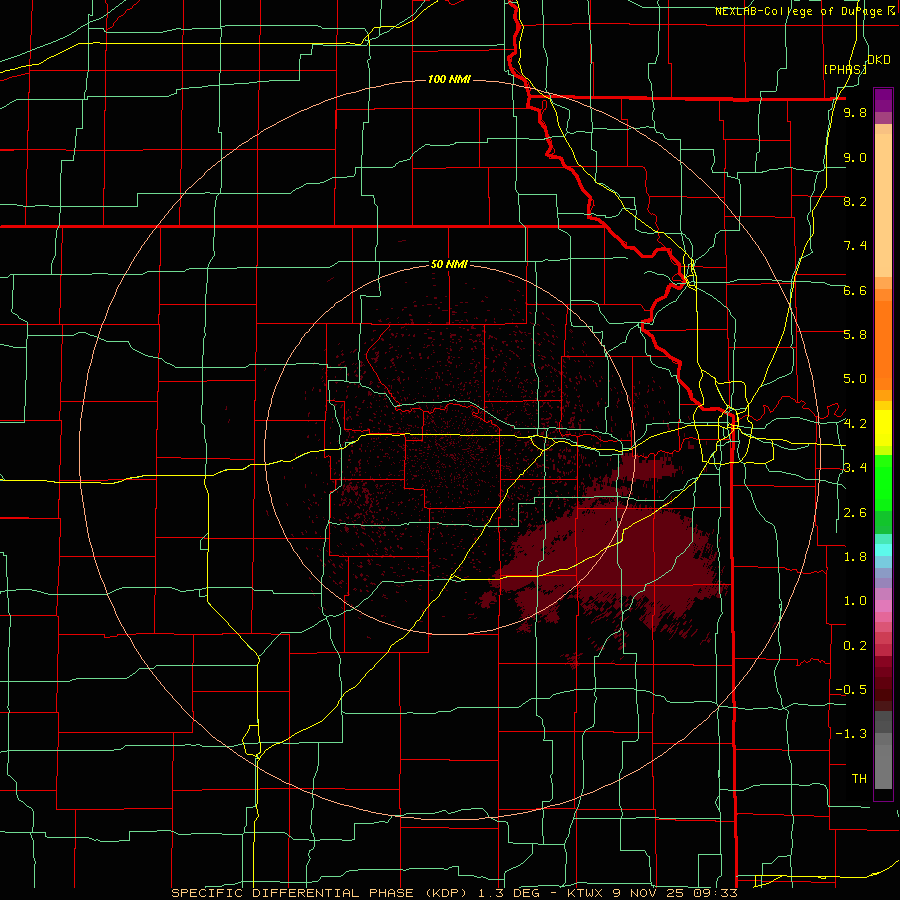Click the 3.4 legend value

(x=855, y=468)
